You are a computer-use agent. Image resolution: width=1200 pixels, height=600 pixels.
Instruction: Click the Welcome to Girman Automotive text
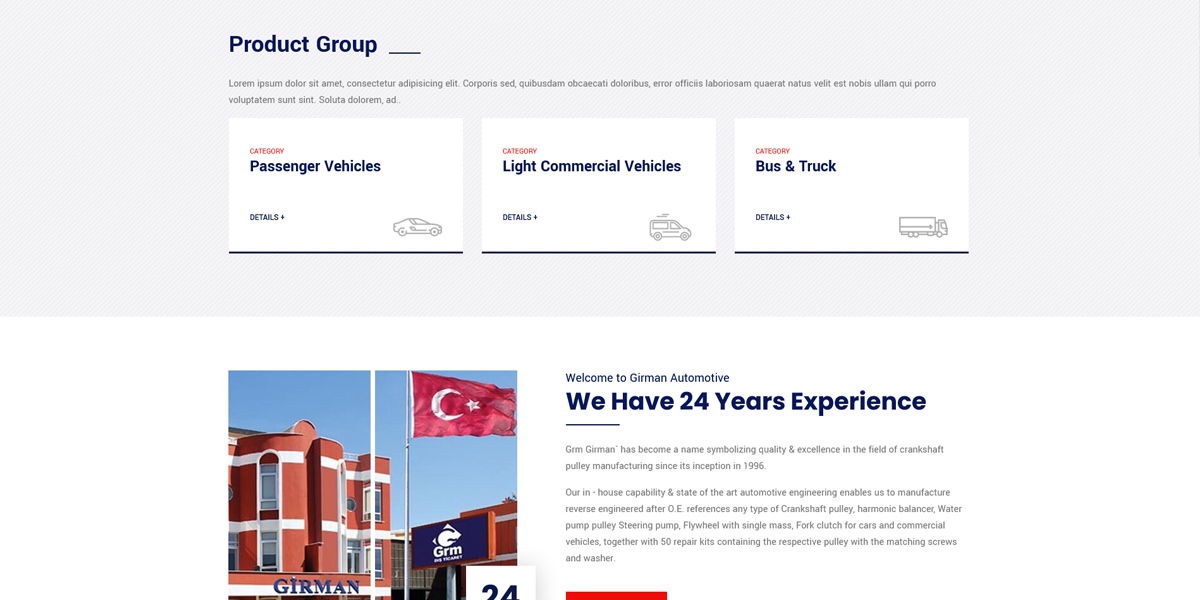click(x=647, y=378)
